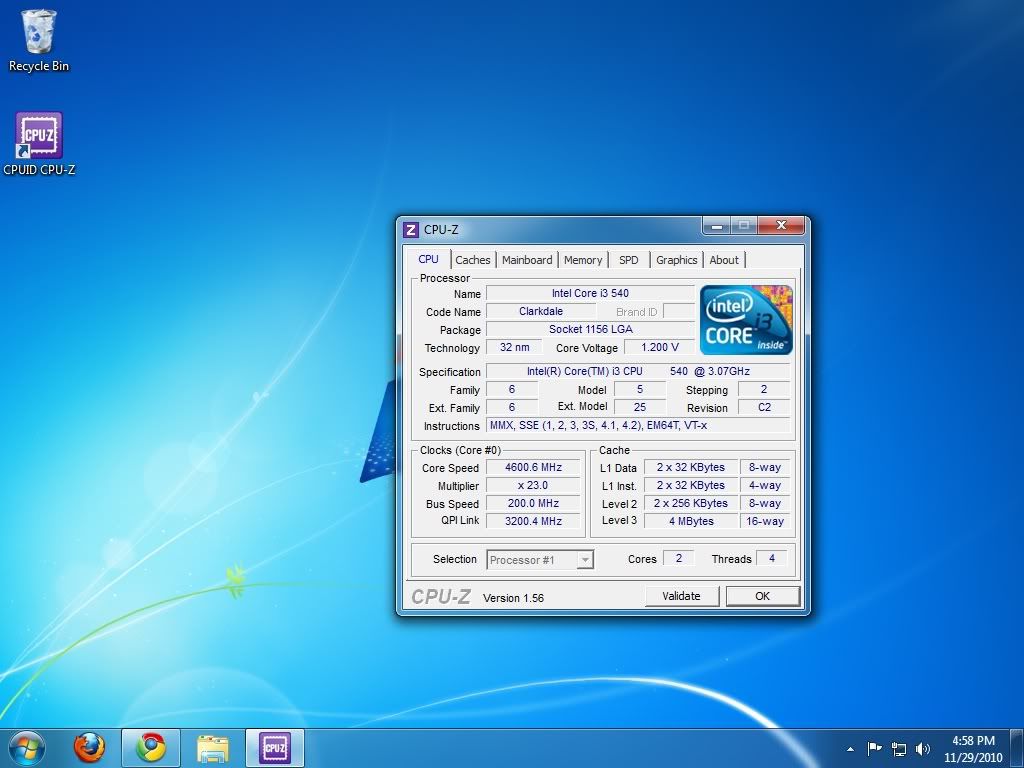This screenshot has height=768, width=1024.
Task: Show hidden system tray icons
Action: 850,748
